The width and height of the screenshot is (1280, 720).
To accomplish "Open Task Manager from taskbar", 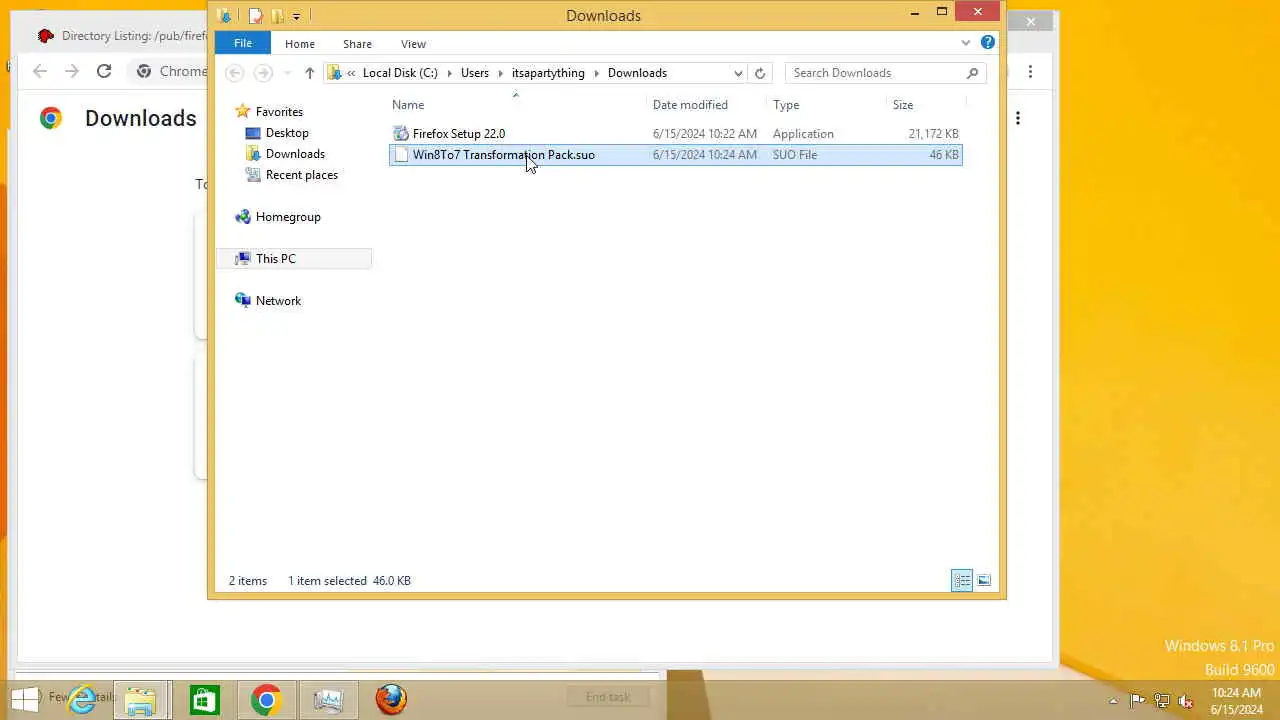I will coord(328,700).
